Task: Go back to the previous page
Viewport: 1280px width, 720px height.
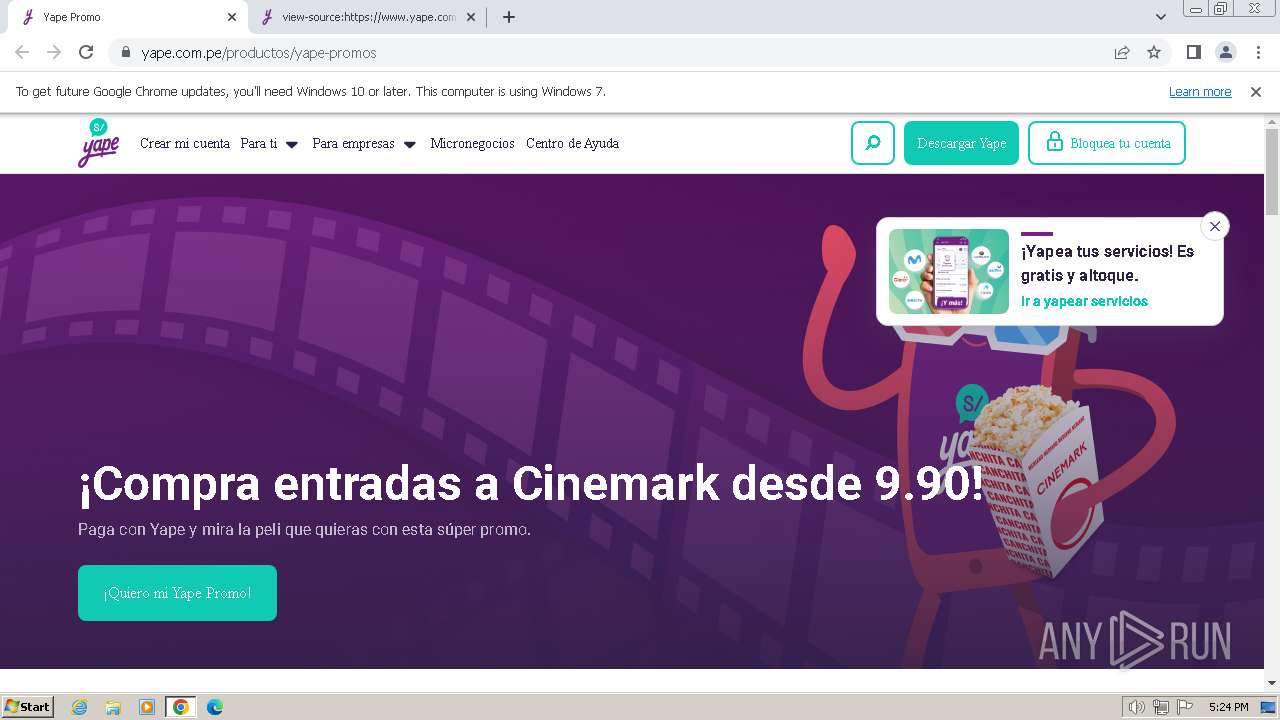Action: point(22,52)
